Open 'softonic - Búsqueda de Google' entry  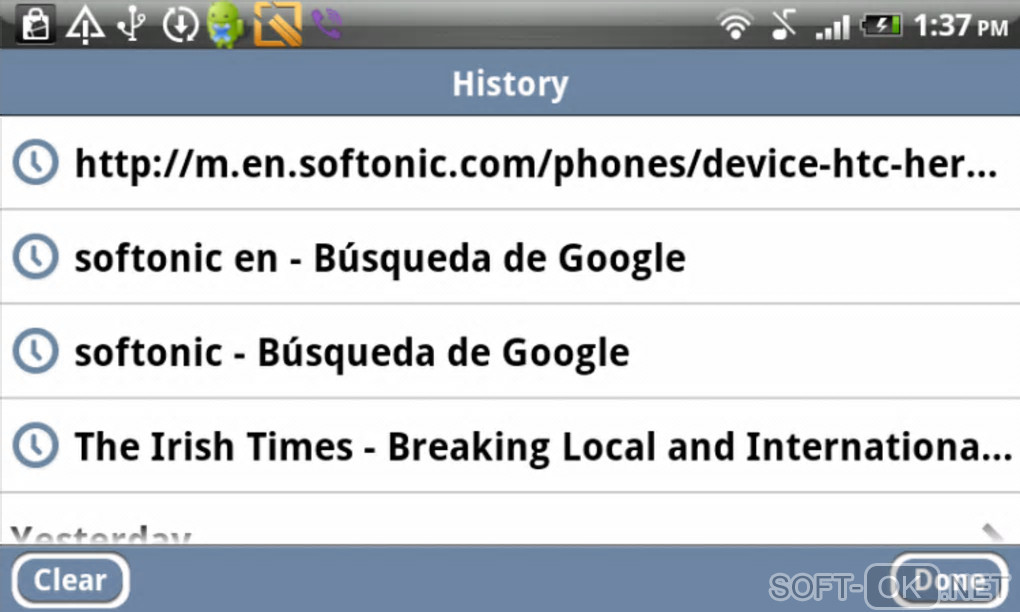[x=510, y=351]
